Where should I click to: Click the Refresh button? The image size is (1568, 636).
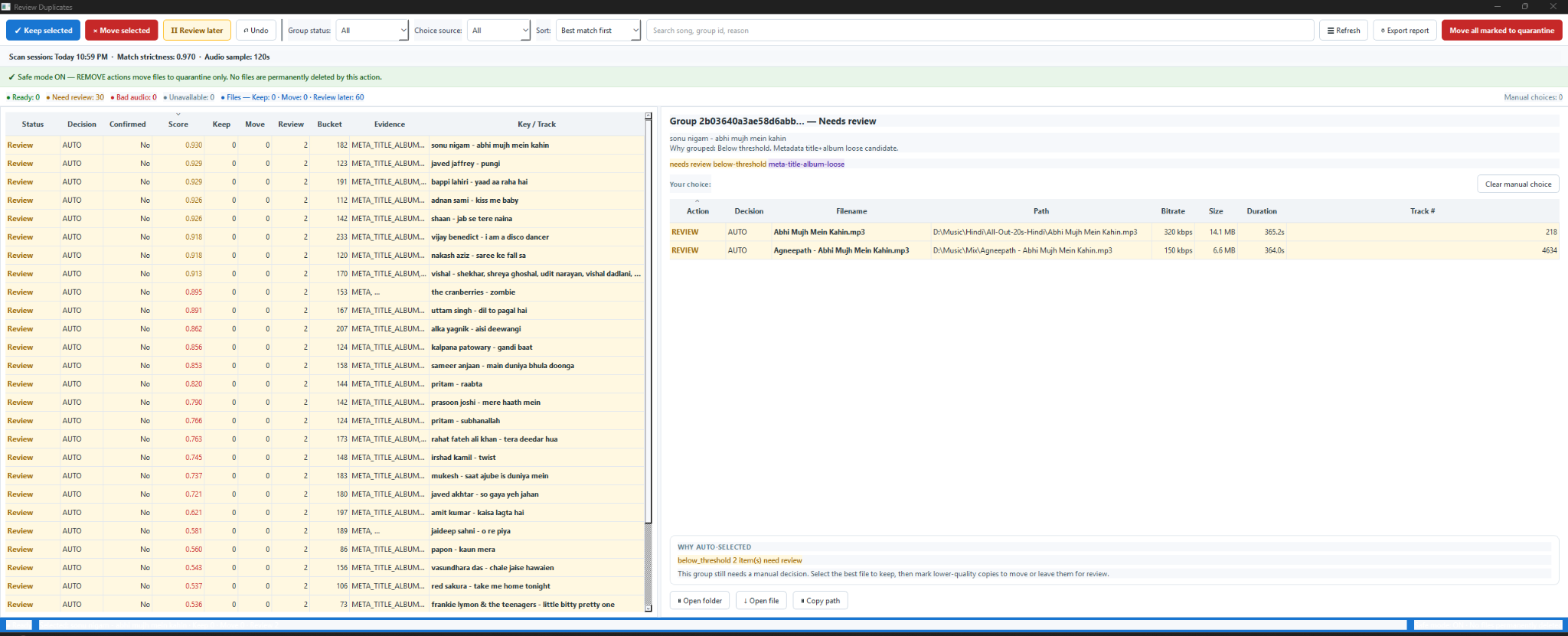(x=1344, y=31)
